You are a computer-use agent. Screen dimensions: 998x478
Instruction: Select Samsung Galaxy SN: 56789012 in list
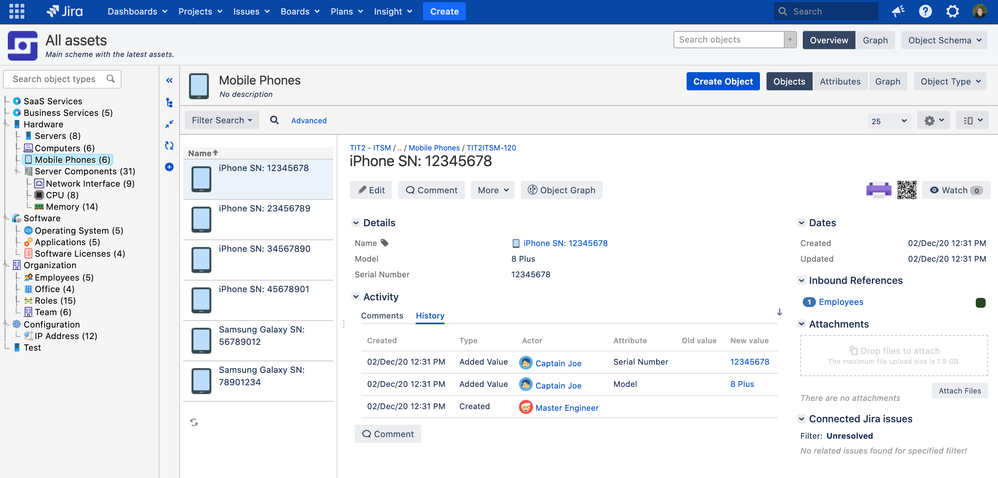click(258, 341)
